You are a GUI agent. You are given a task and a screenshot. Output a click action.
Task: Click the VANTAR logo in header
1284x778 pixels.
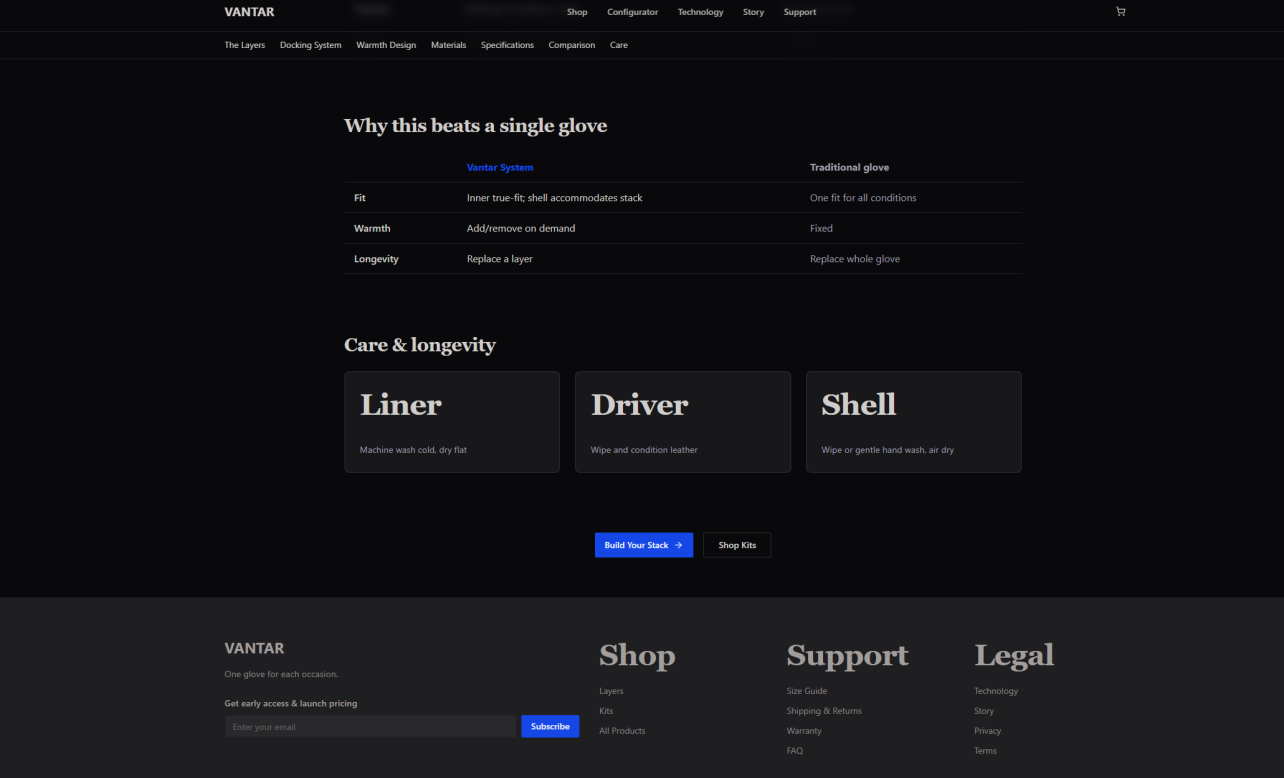(249, 12)
